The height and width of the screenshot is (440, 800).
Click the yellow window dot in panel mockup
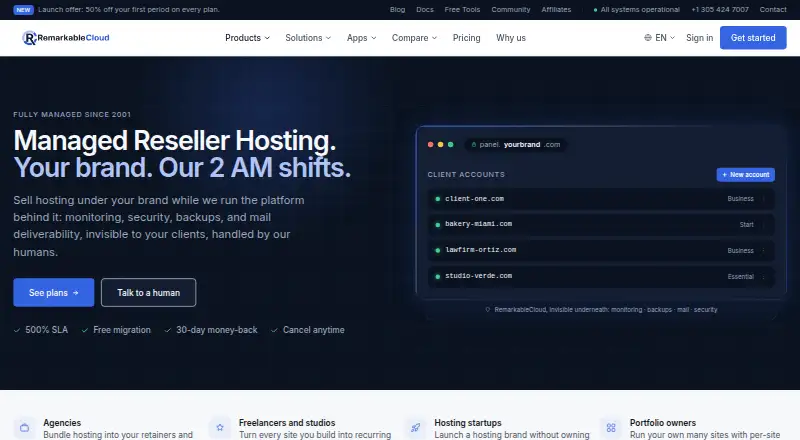click(x=440, y=145)
